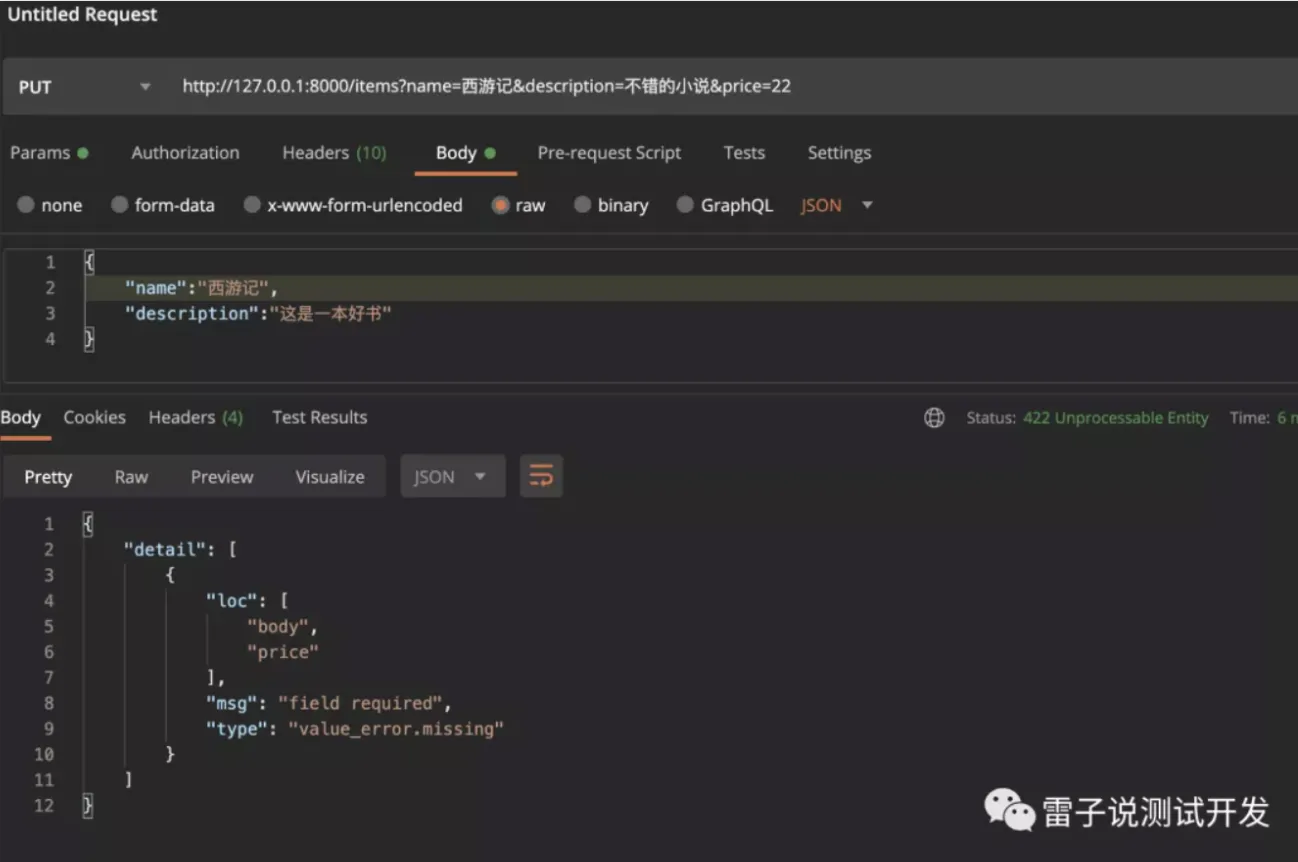This screenshot has width=1298, height=862.
Task: Click the "field required" message text
Action: tap(360, 703)
